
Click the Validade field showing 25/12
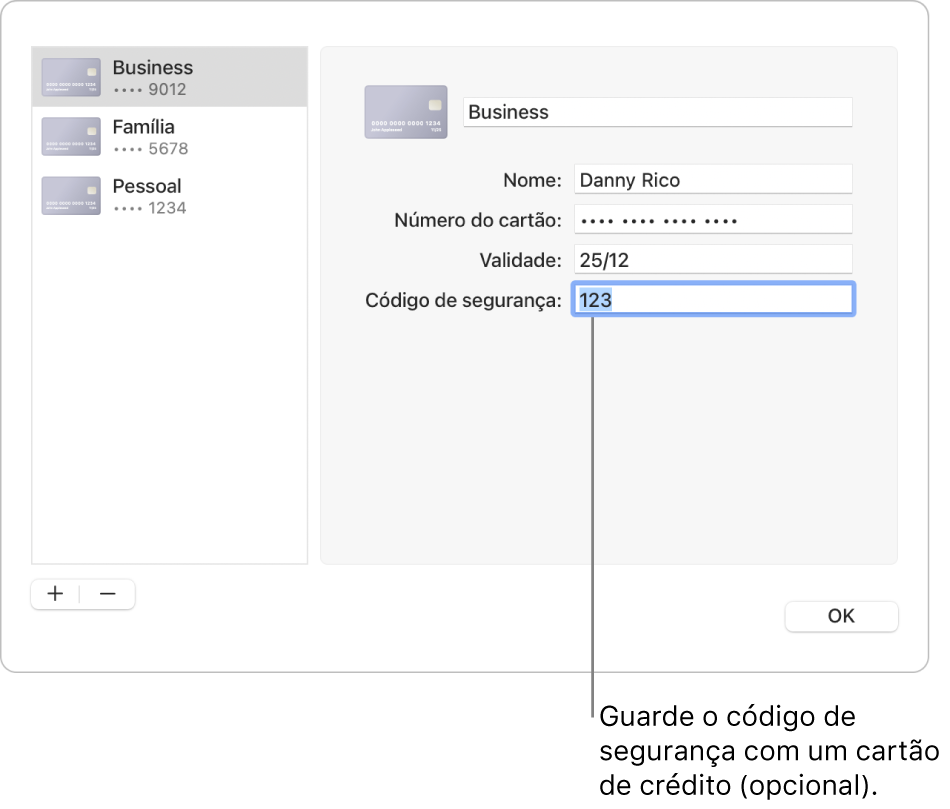point(713,261)
